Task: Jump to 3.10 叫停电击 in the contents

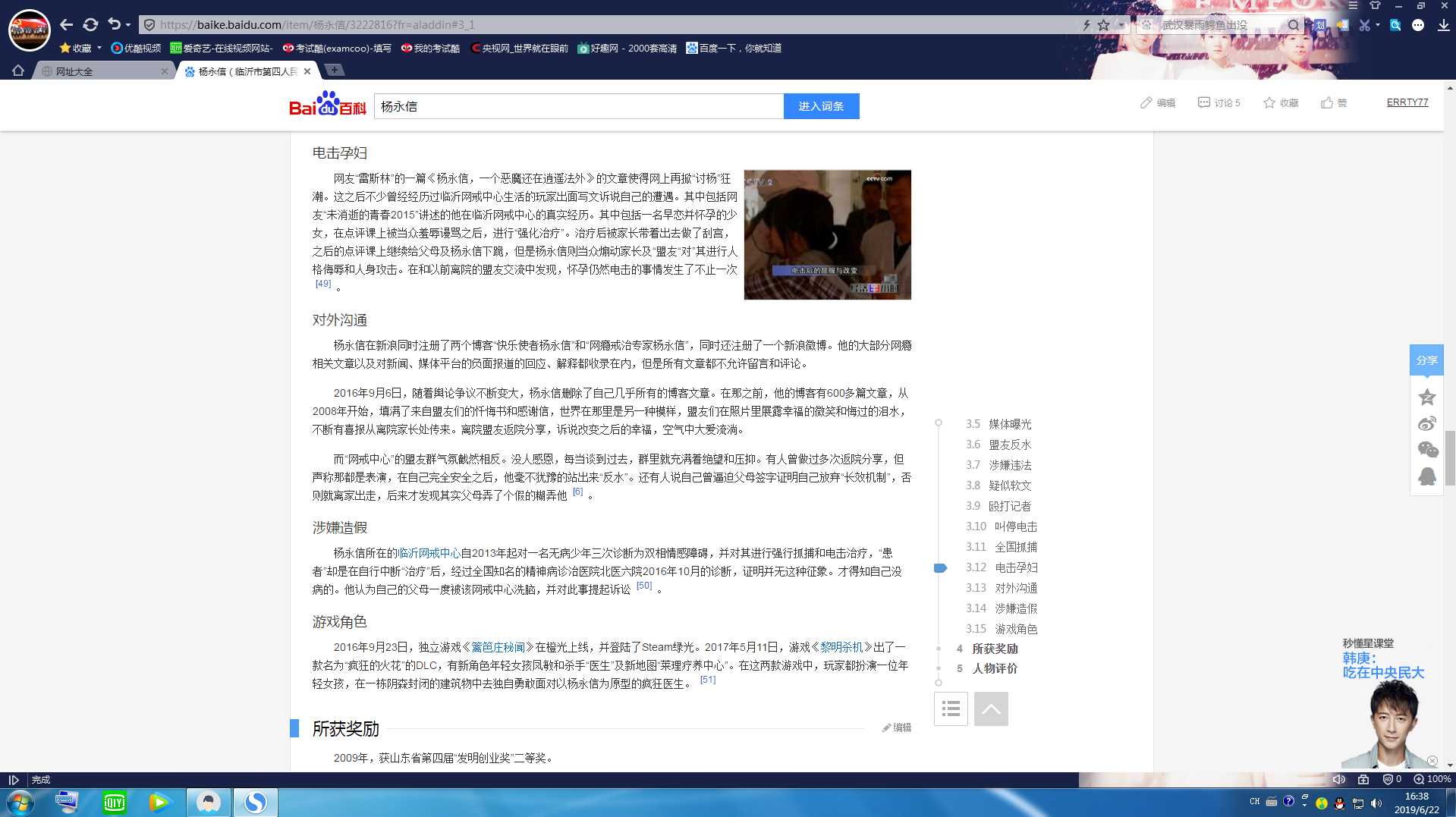Action: coord(1002,526)
